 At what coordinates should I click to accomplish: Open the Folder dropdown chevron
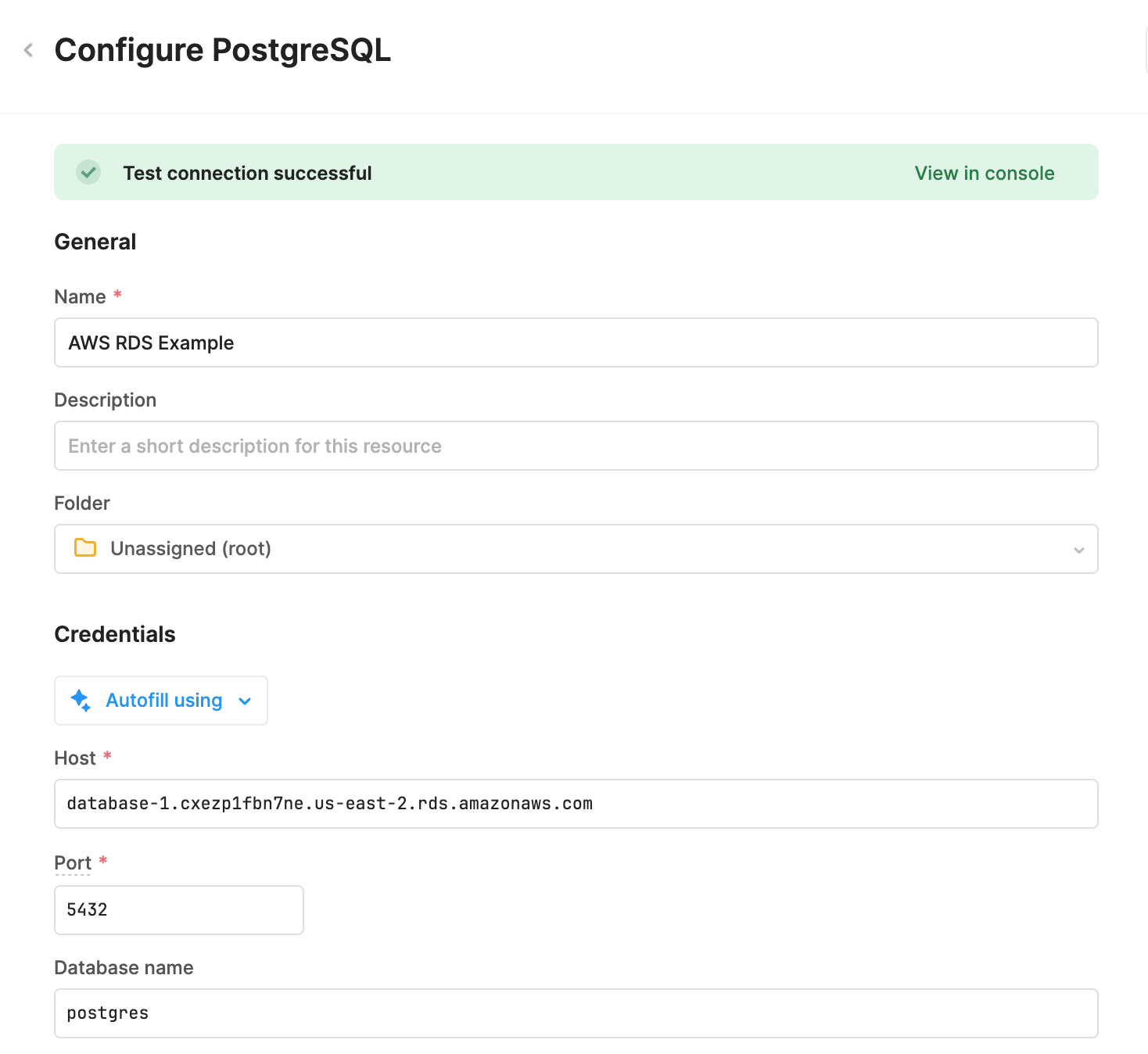point(1078,550)
